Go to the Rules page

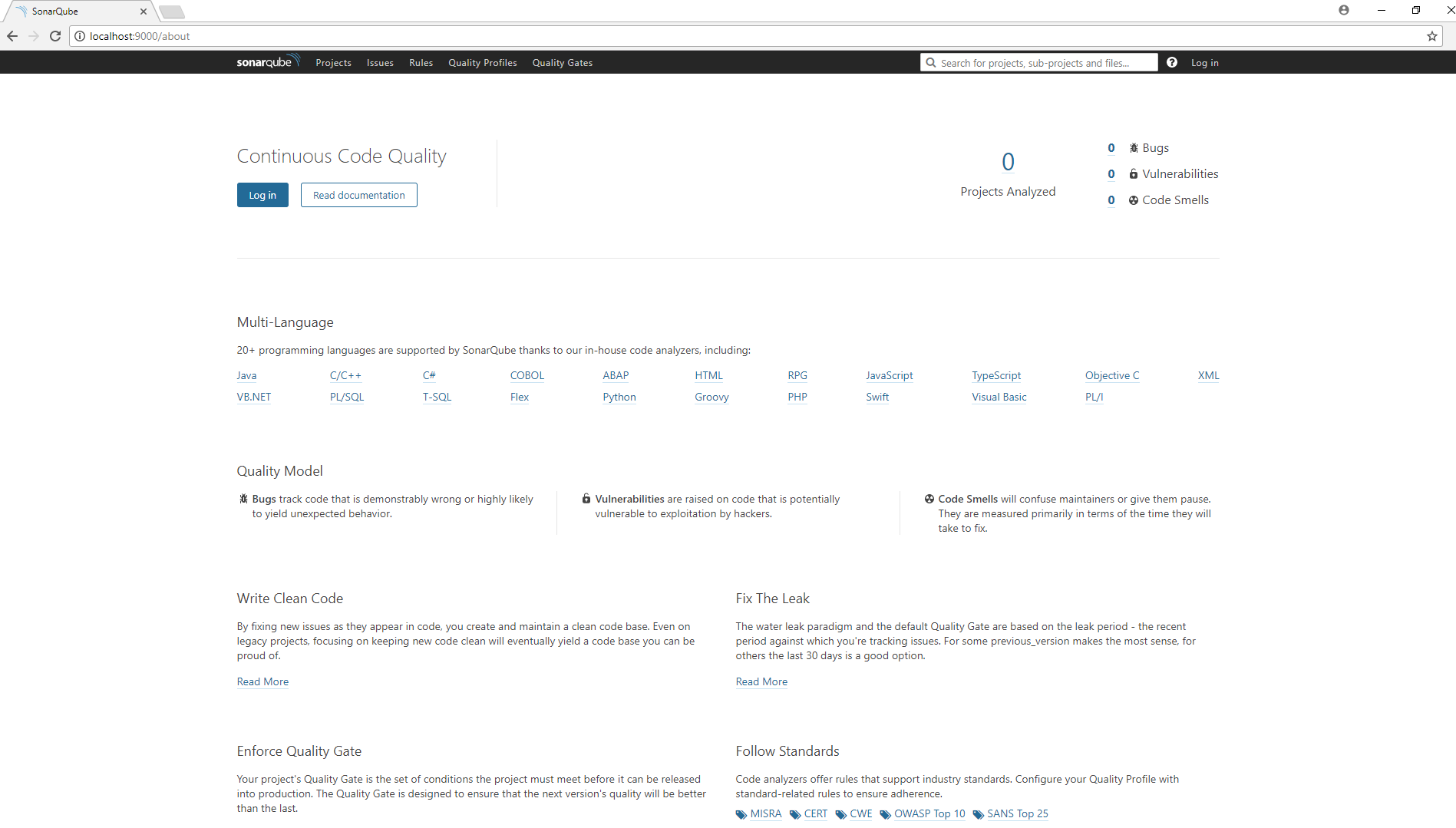pos(421,63)
